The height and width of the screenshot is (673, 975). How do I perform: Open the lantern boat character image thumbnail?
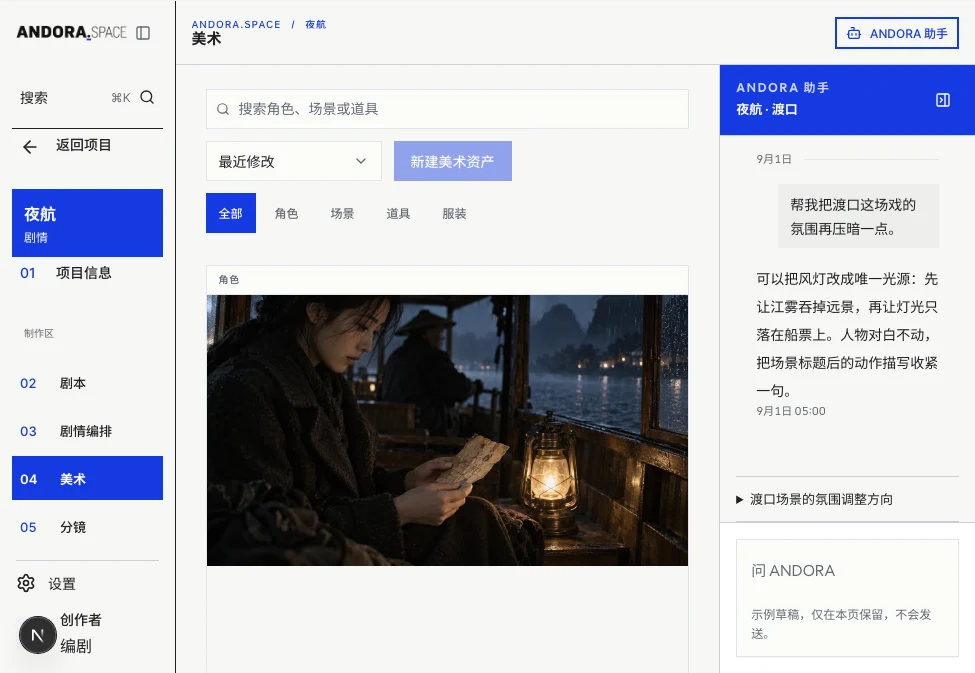(447, 430)
